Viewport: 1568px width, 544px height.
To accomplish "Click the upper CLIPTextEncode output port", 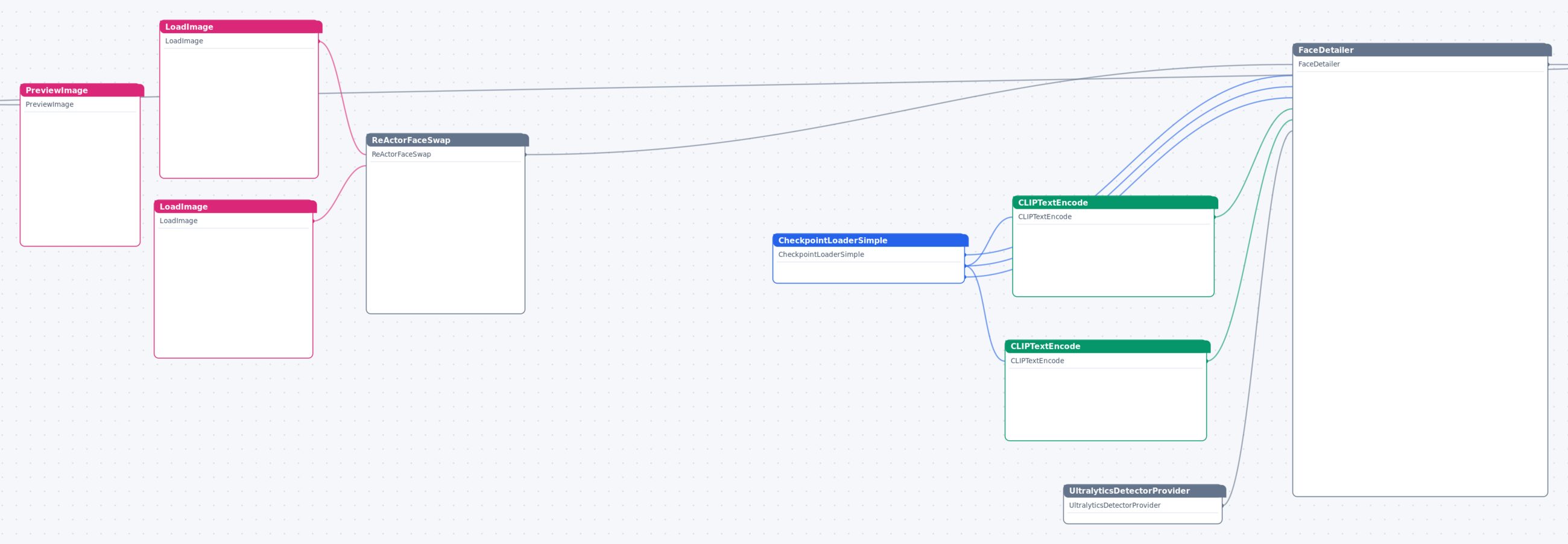I will [1215, 217].
